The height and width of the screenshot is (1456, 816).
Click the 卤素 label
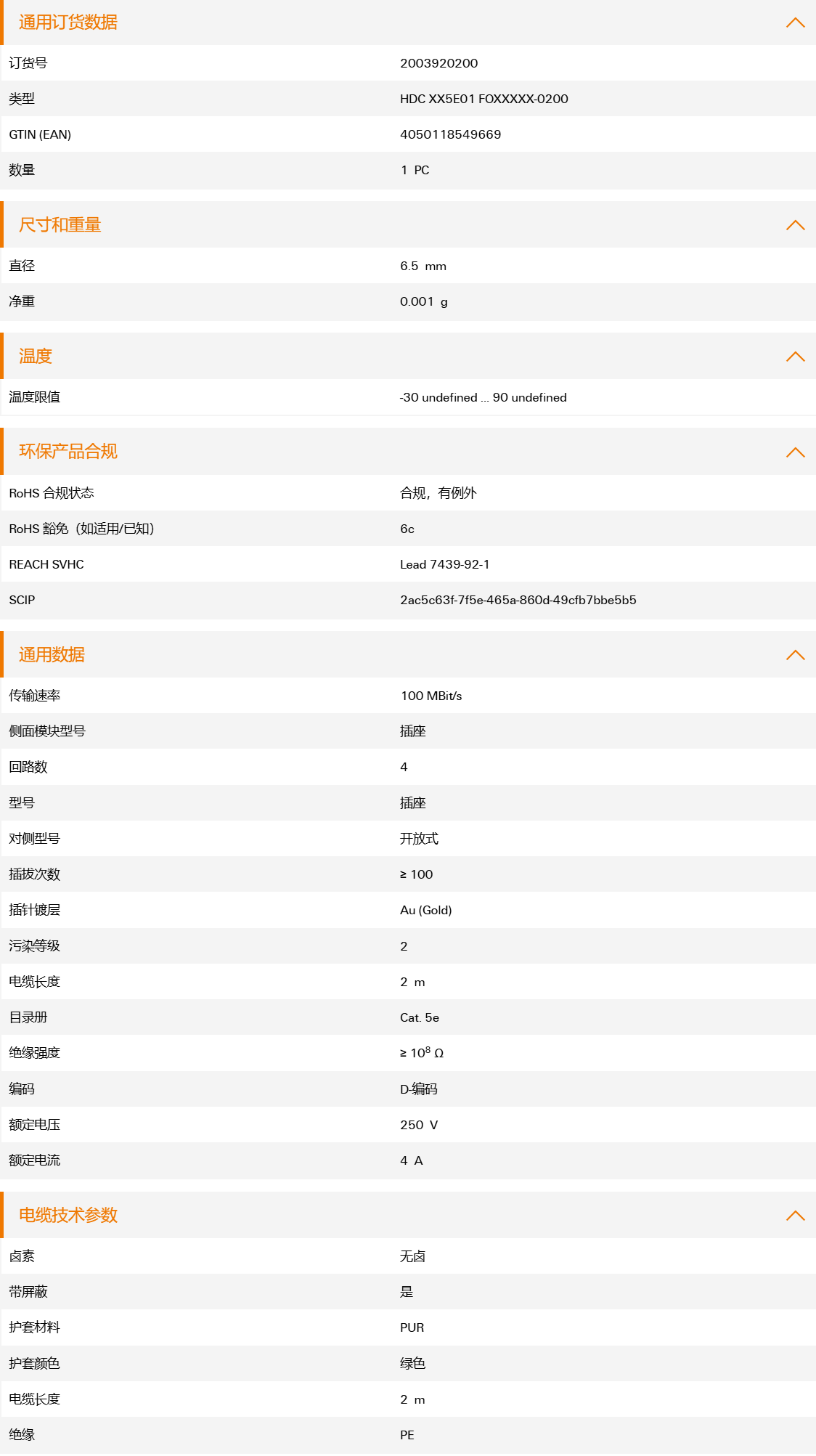pyautogui.click(x=22, y=1256)
